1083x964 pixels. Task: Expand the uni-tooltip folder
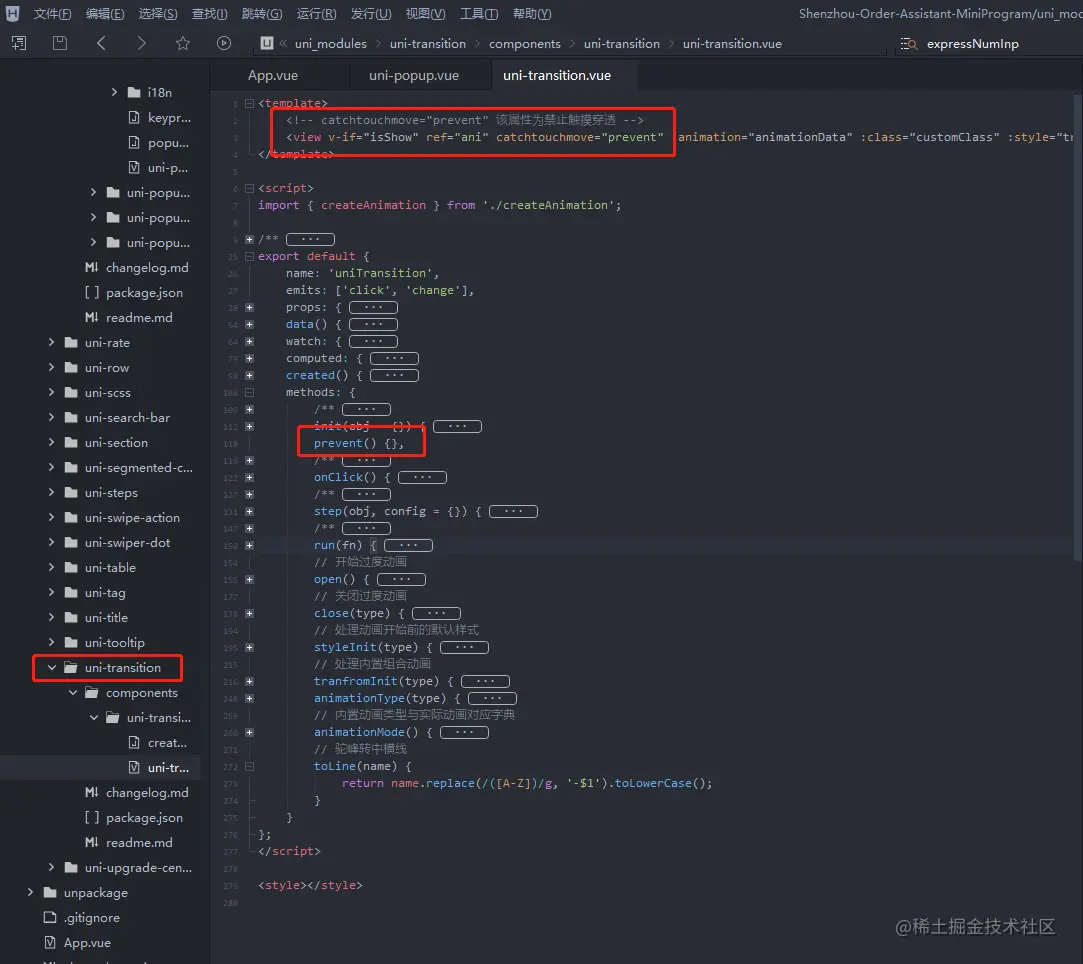[x=51, y=642]
